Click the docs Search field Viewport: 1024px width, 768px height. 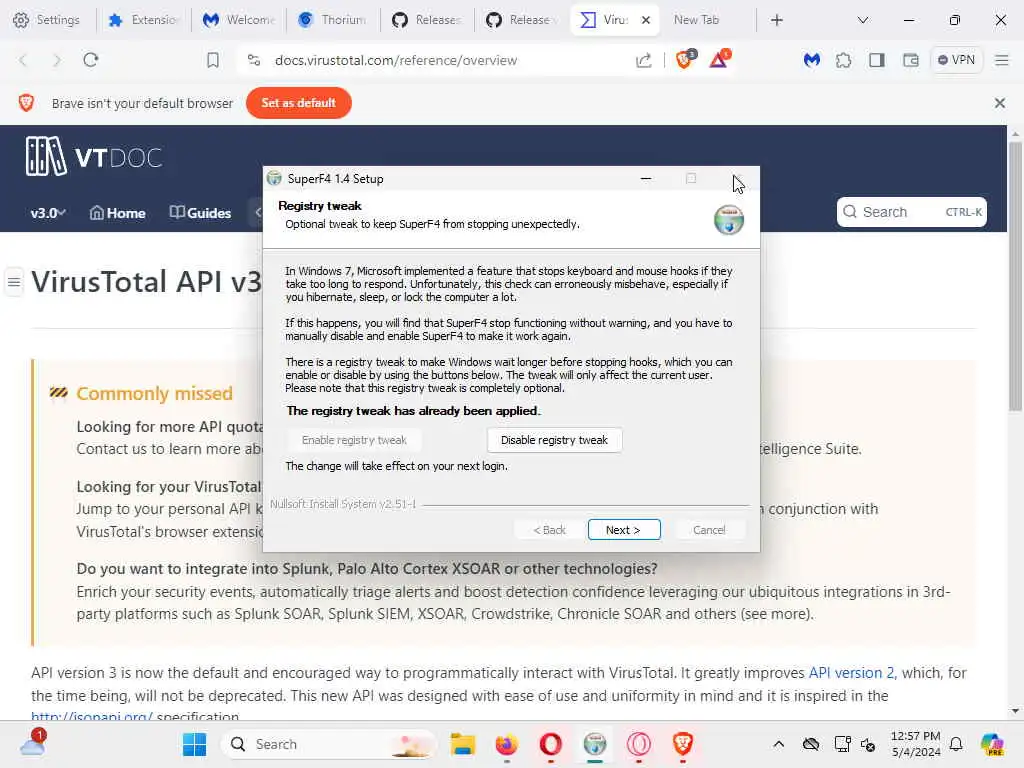pyautogui.click(x=912, y=212)
